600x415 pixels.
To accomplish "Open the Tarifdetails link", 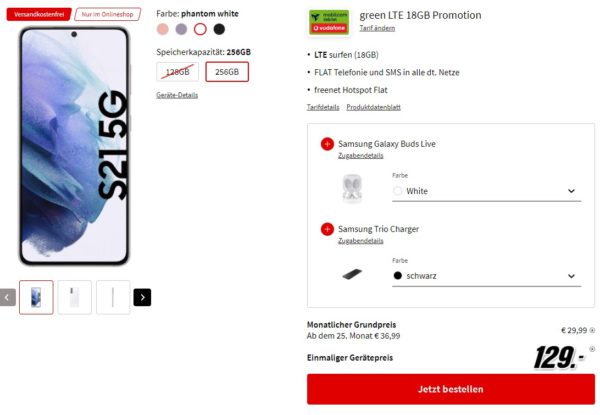I will pyautogui.click(x=323, y=107).
